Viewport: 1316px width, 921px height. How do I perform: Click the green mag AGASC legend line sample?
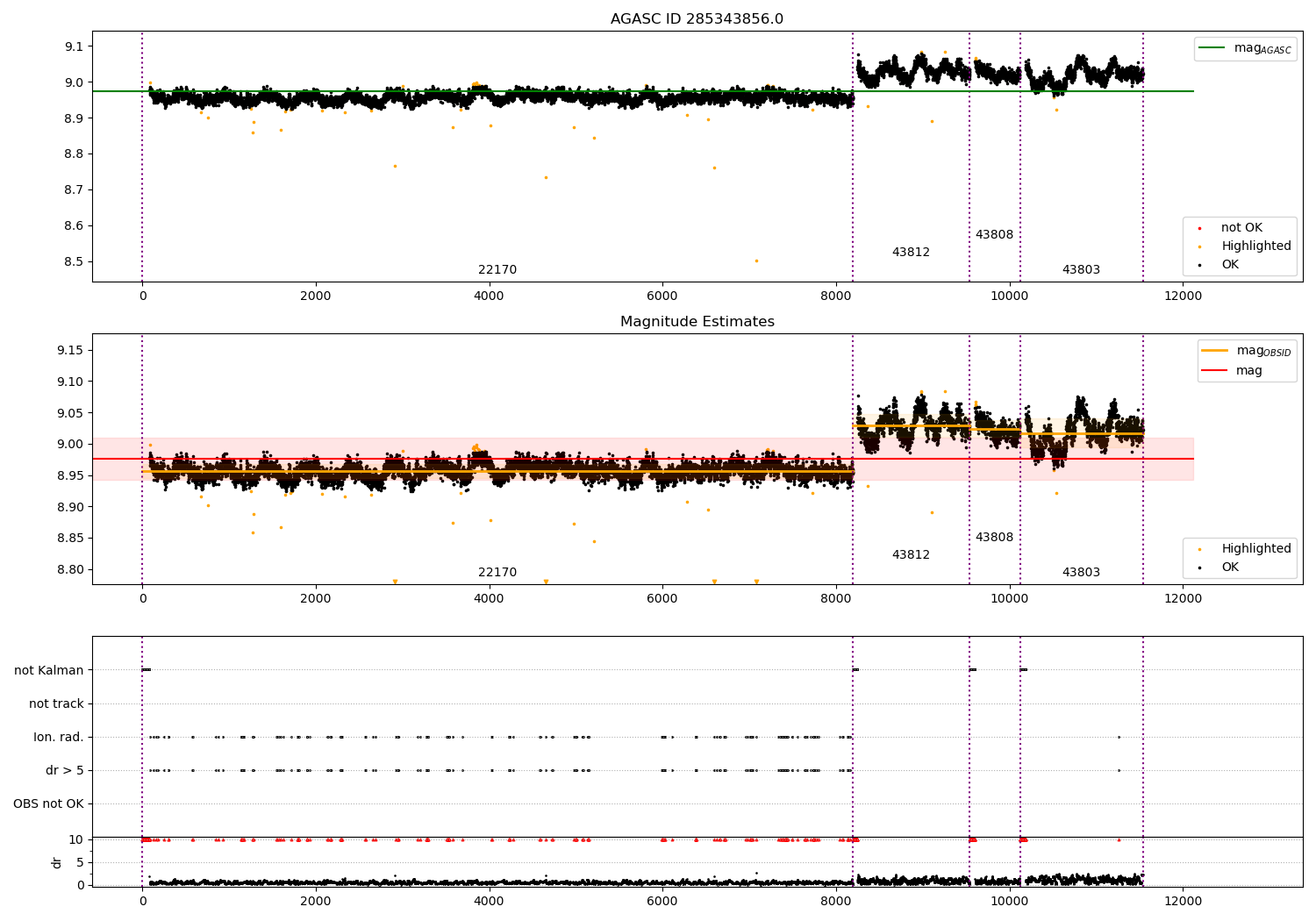click(1212, 48)
